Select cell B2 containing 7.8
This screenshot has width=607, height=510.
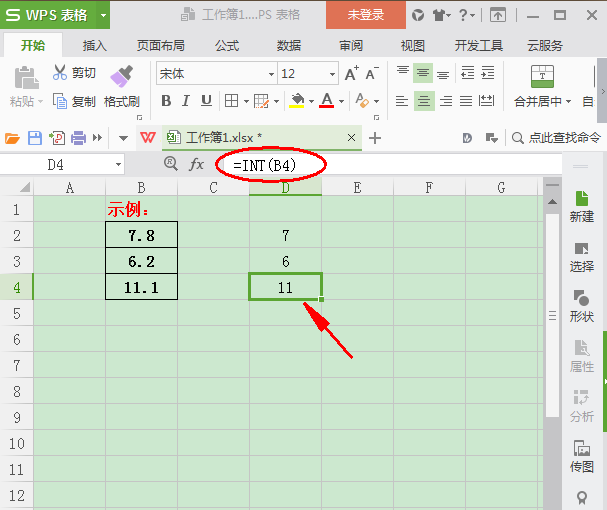141,235
